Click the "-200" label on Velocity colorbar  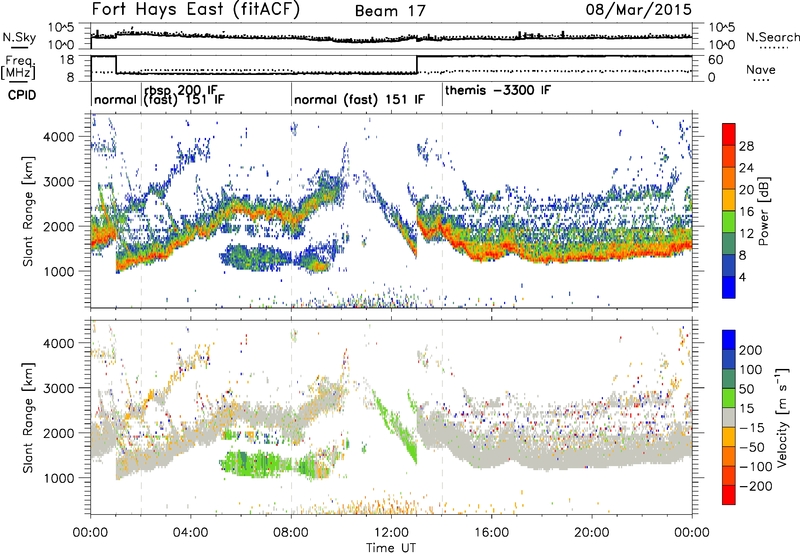pyautogui.click(x=755, y=486)
